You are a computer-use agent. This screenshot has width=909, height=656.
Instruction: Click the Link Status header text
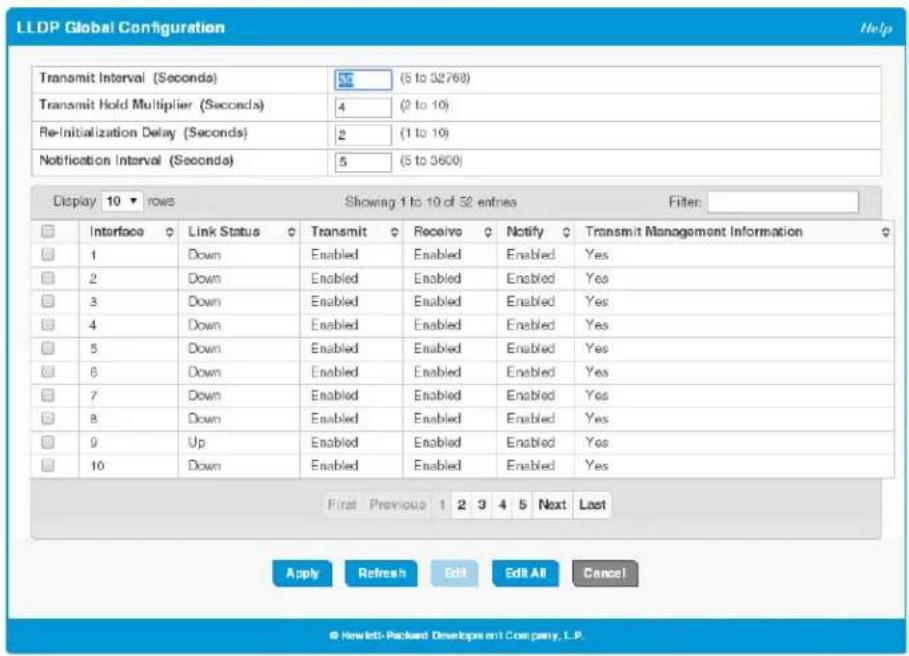(224, 231)
